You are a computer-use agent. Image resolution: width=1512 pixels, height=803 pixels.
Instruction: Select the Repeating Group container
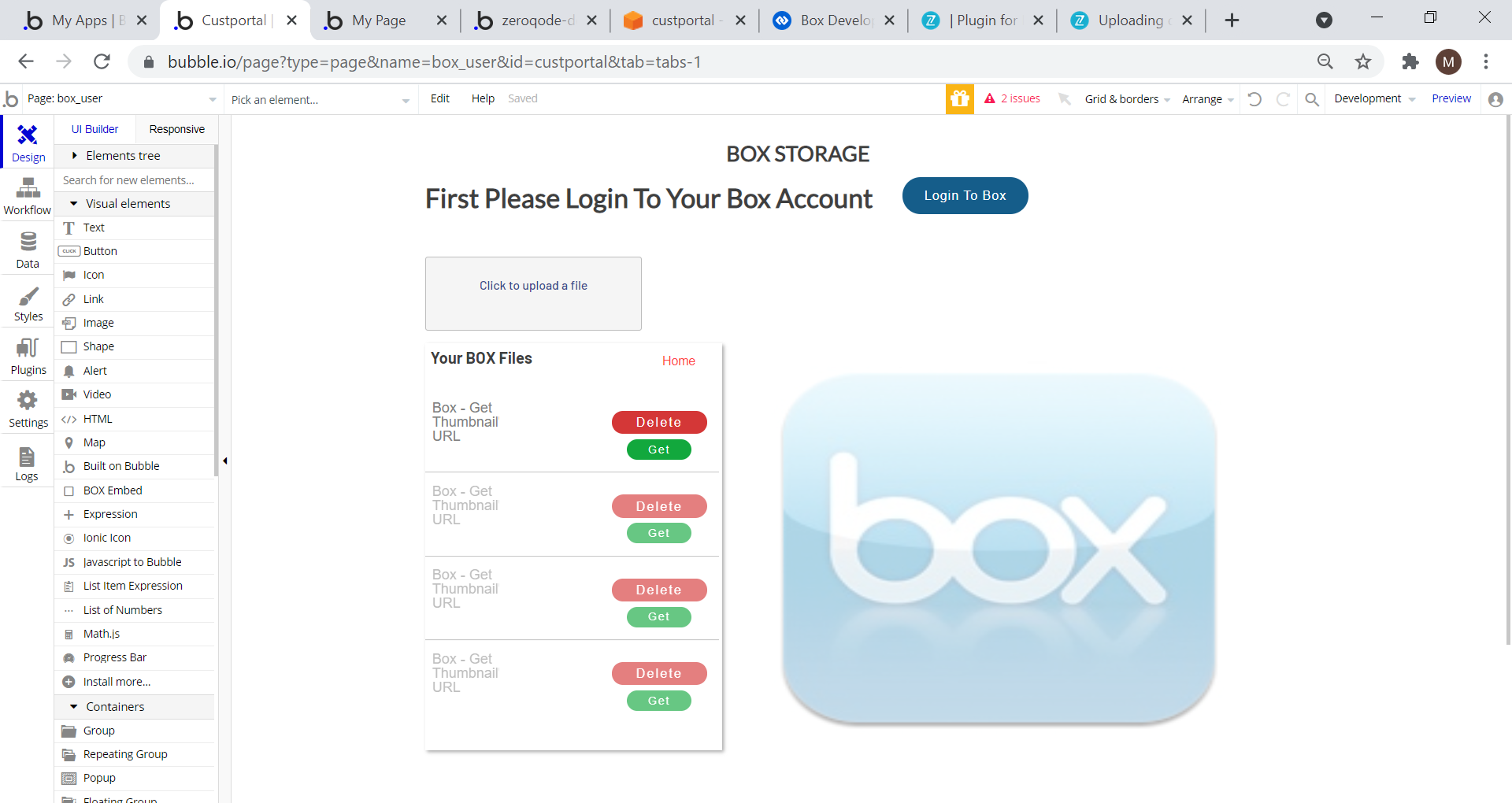point(134,754)
